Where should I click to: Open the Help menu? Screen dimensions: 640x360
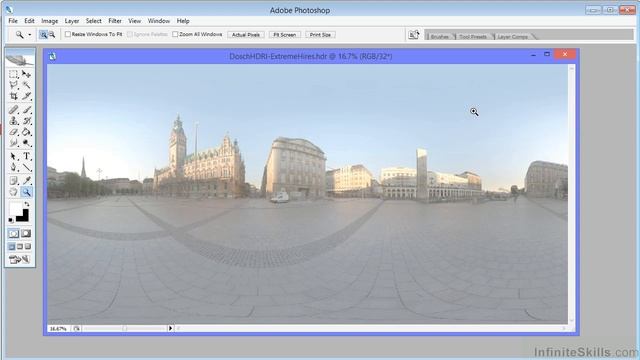(x=183, y=21)
